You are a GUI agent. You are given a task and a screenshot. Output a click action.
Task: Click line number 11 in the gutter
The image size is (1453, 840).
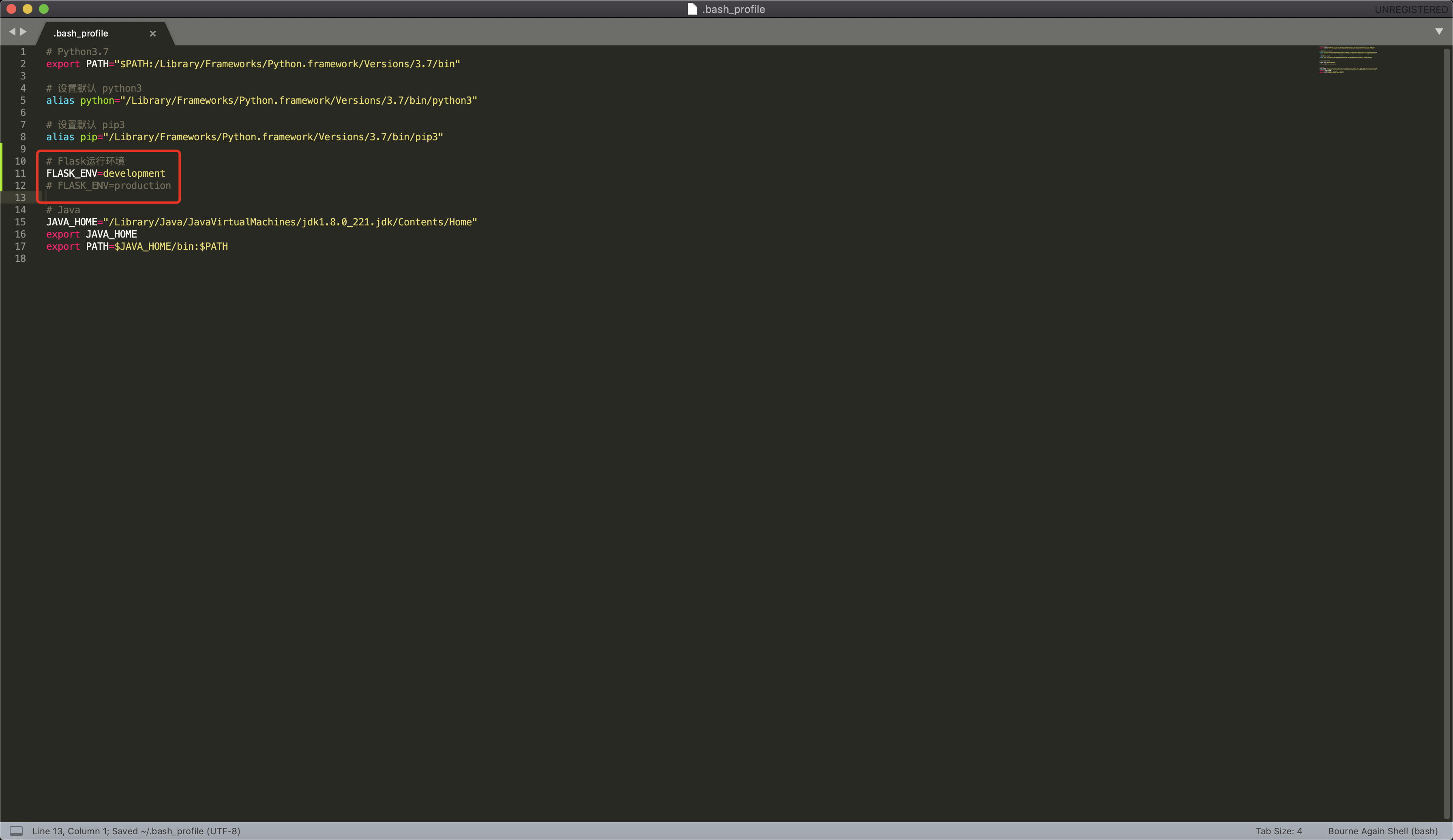click(x=20, y=173)
